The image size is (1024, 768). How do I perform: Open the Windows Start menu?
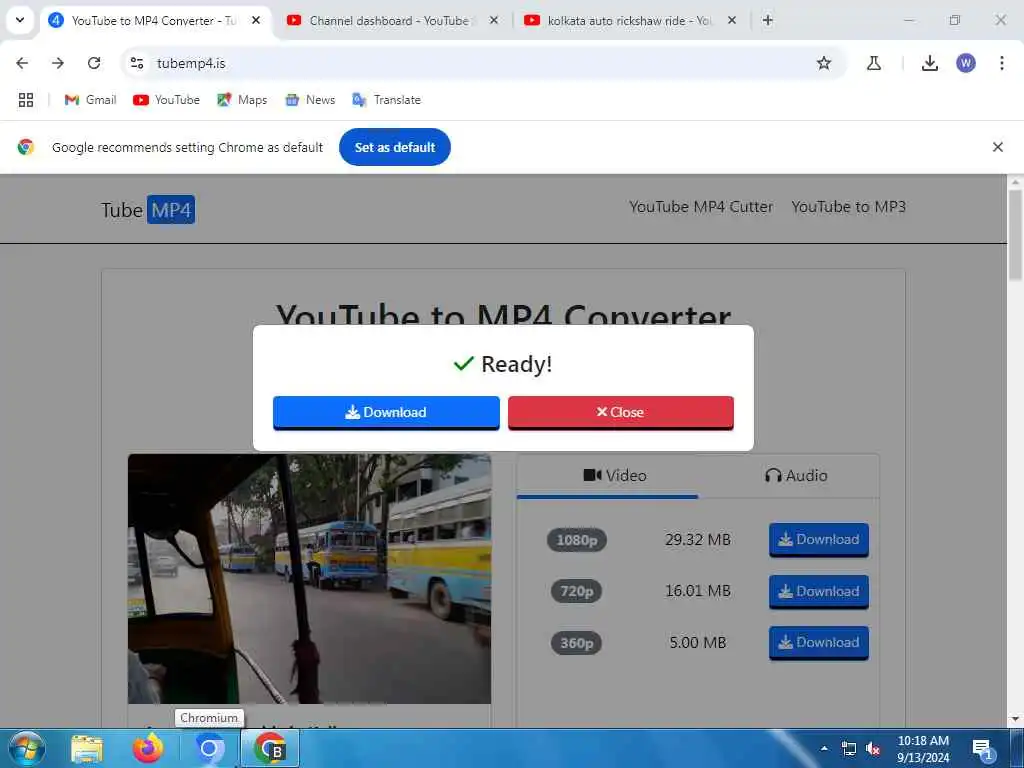[x=27, y=748]
